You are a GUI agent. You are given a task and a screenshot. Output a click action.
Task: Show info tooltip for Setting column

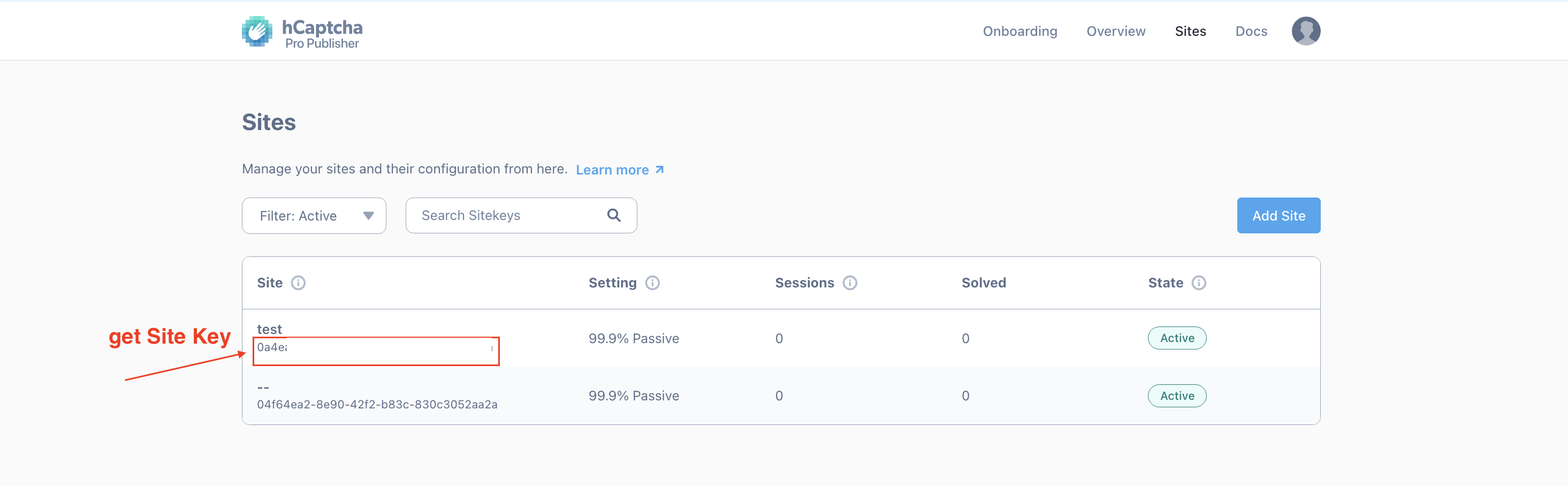coord(652,283)
